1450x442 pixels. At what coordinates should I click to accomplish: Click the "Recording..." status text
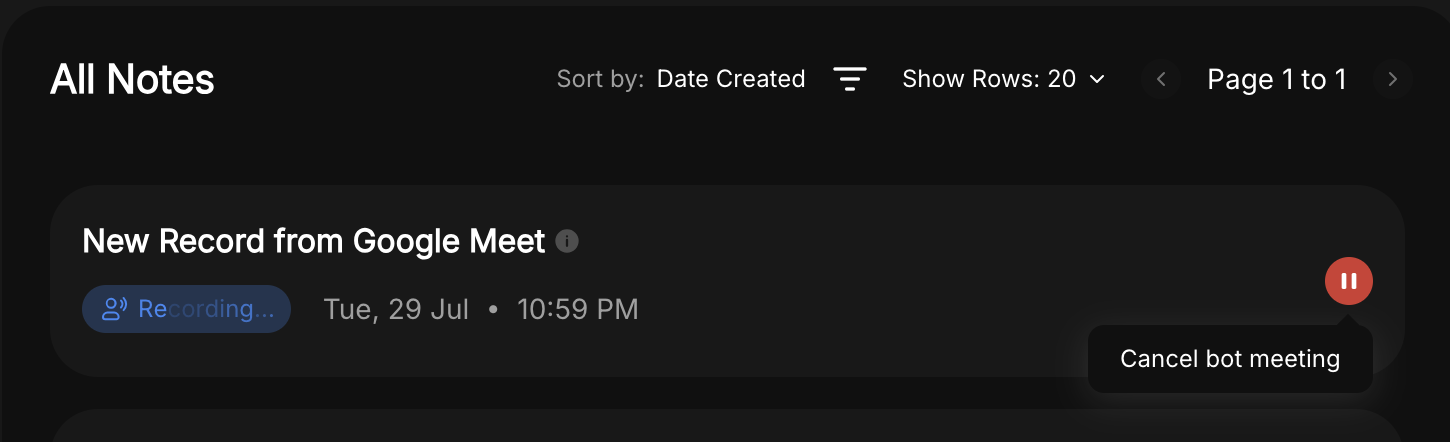[x=205, y=309]
